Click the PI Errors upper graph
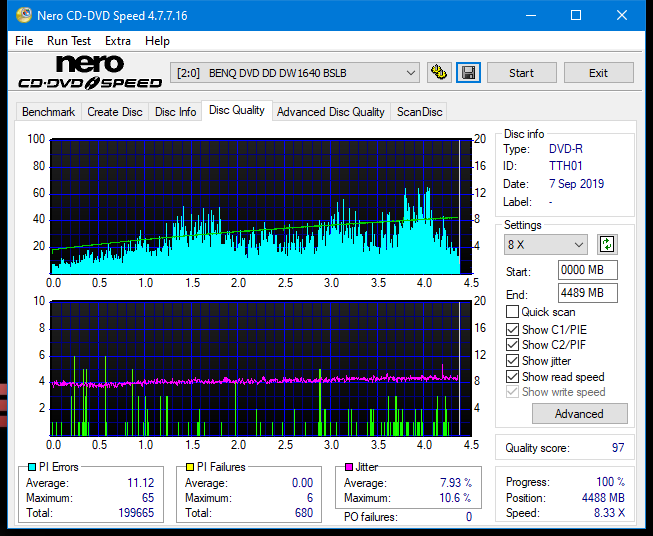The width and height of the screenshot is (653, 536). (261, 206)
